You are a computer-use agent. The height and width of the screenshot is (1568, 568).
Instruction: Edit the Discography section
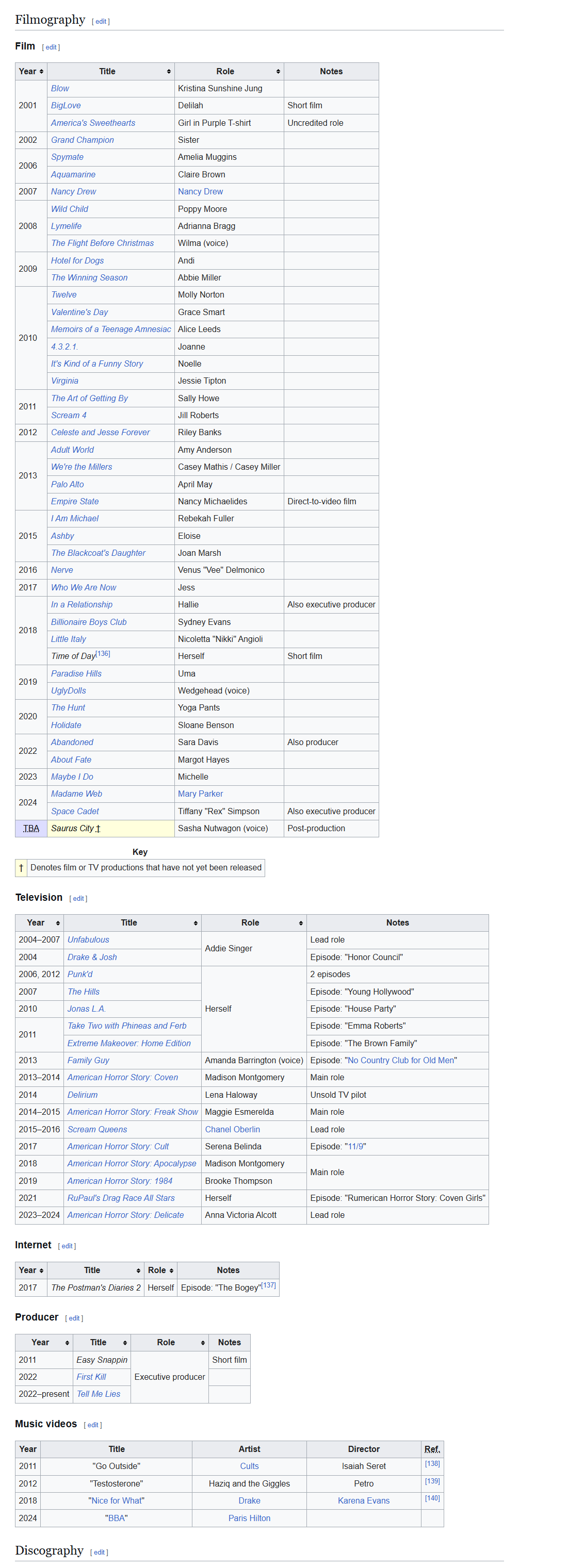(99, 1552)
